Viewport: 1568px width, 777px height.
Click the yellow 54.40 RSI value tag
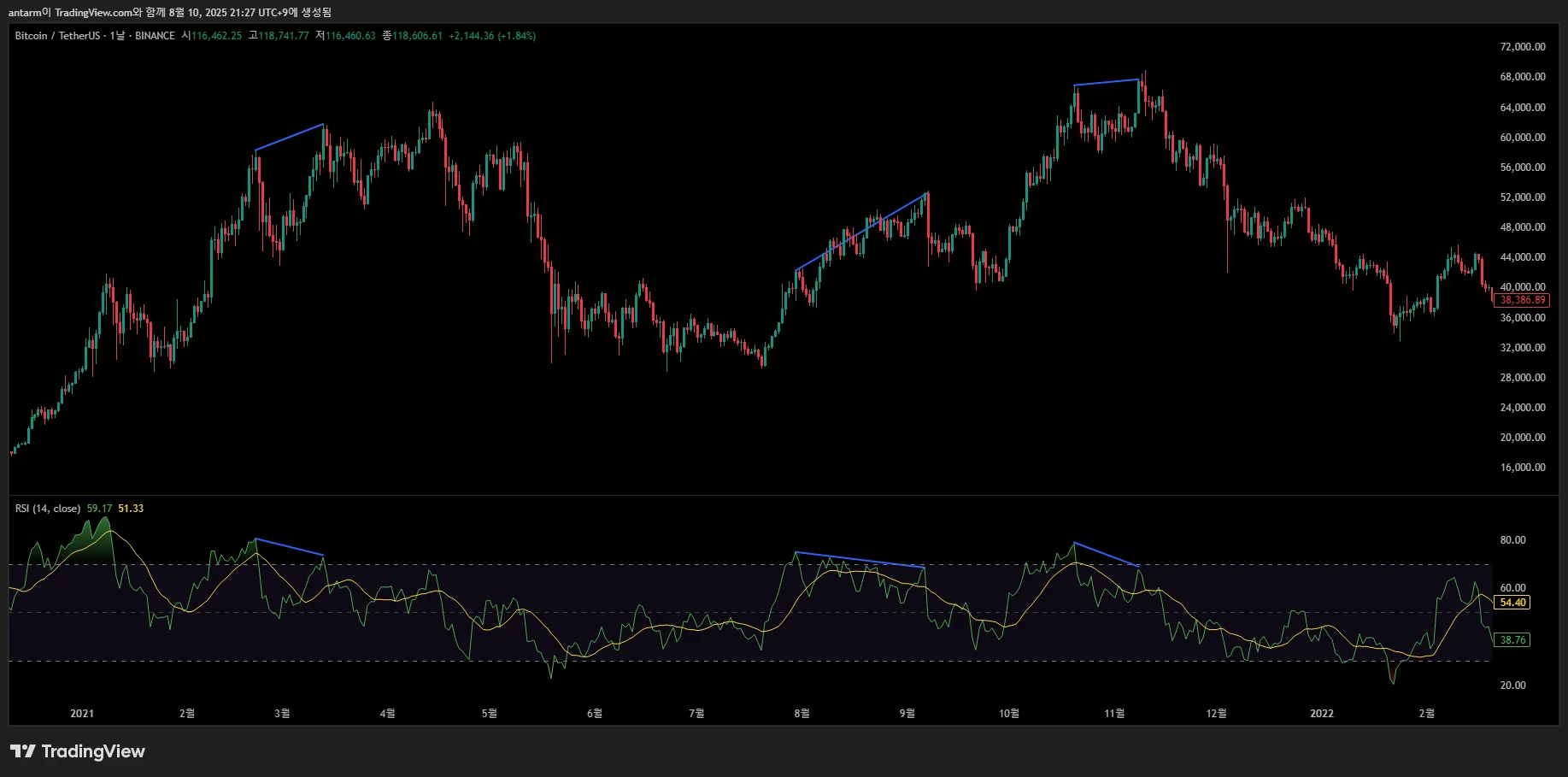click(x=1512, y=603)
